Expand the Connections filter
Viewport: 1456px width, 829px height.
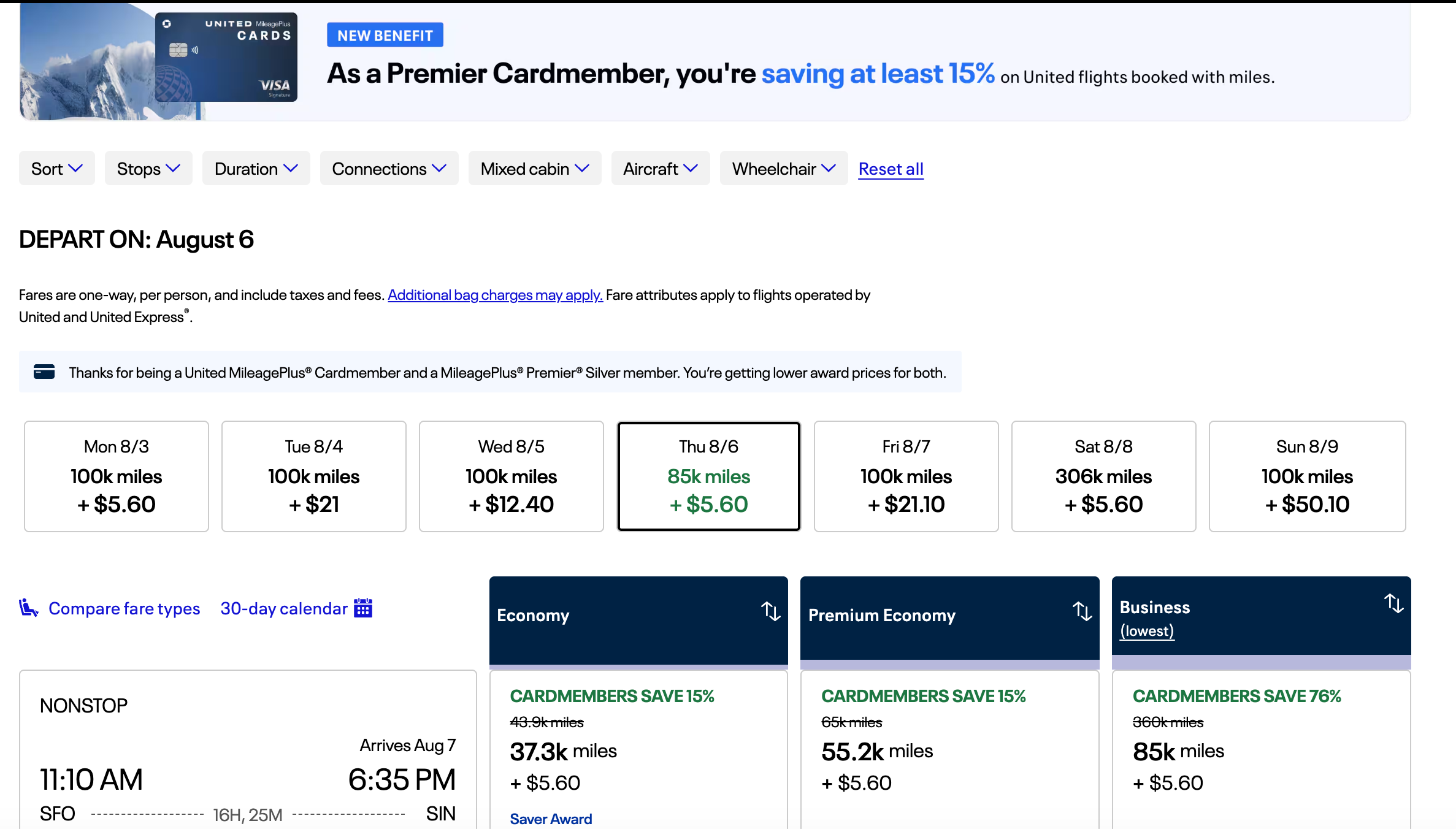click(389, 169)
